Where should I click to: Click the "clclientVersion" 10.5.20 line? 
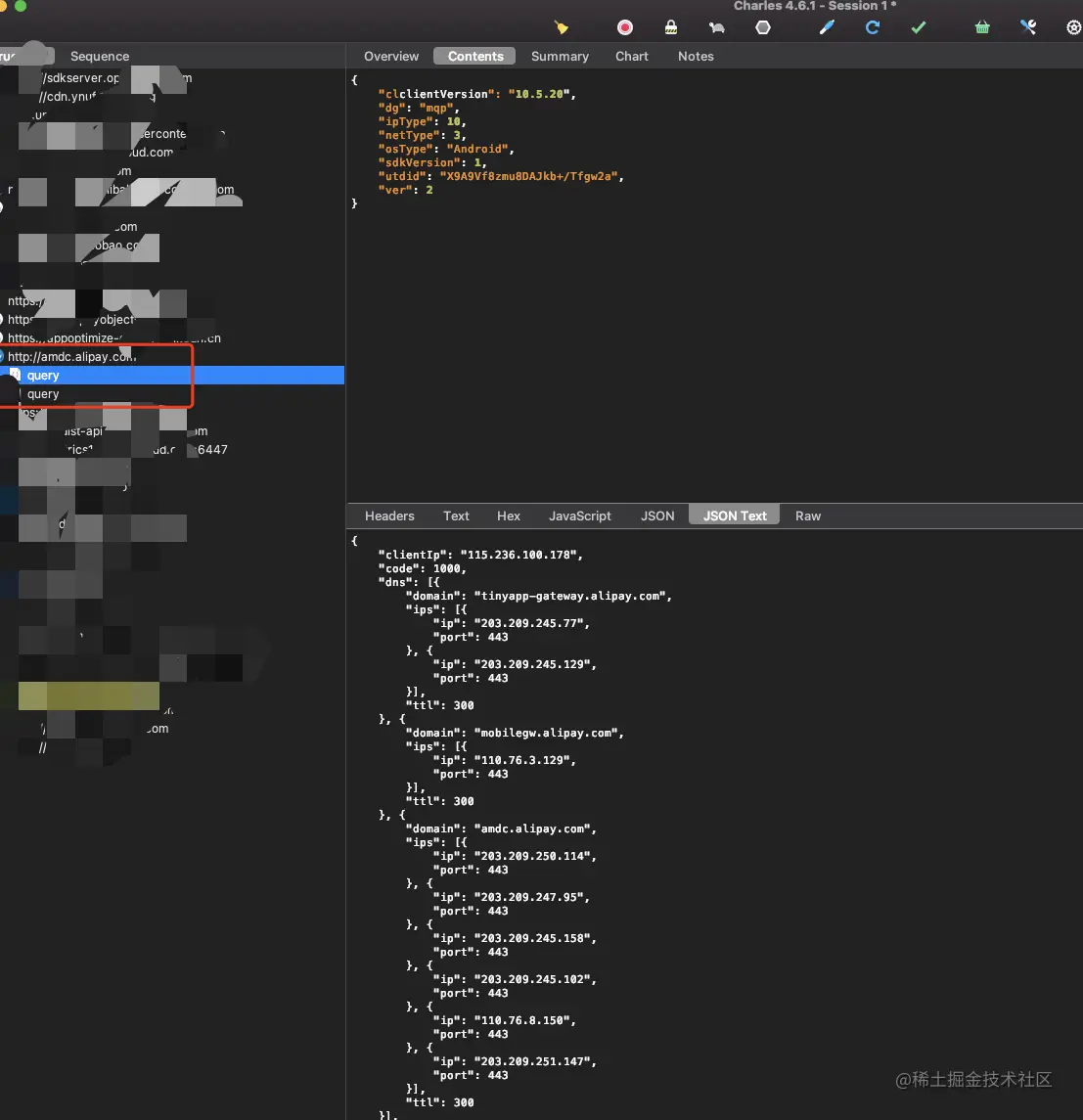pos(477,94)
